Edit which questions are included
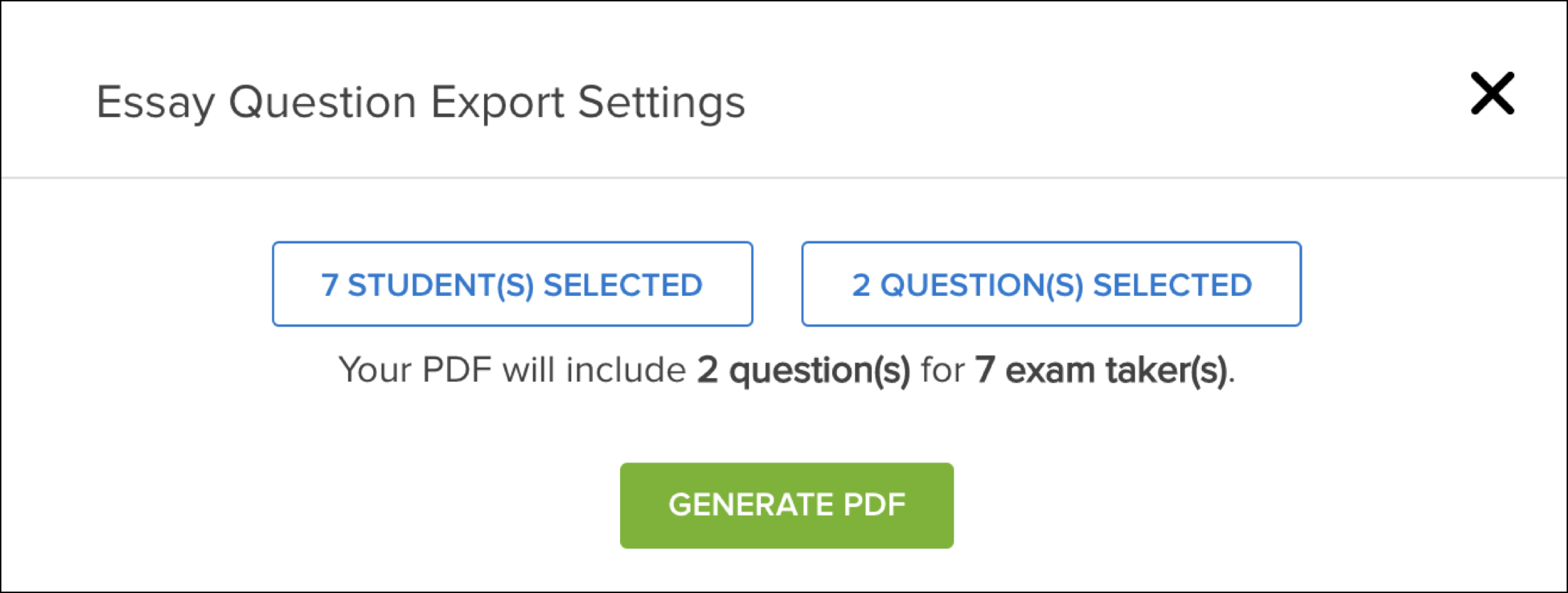The width and height of the screenshot is (1568, 593). (1051, 284)
